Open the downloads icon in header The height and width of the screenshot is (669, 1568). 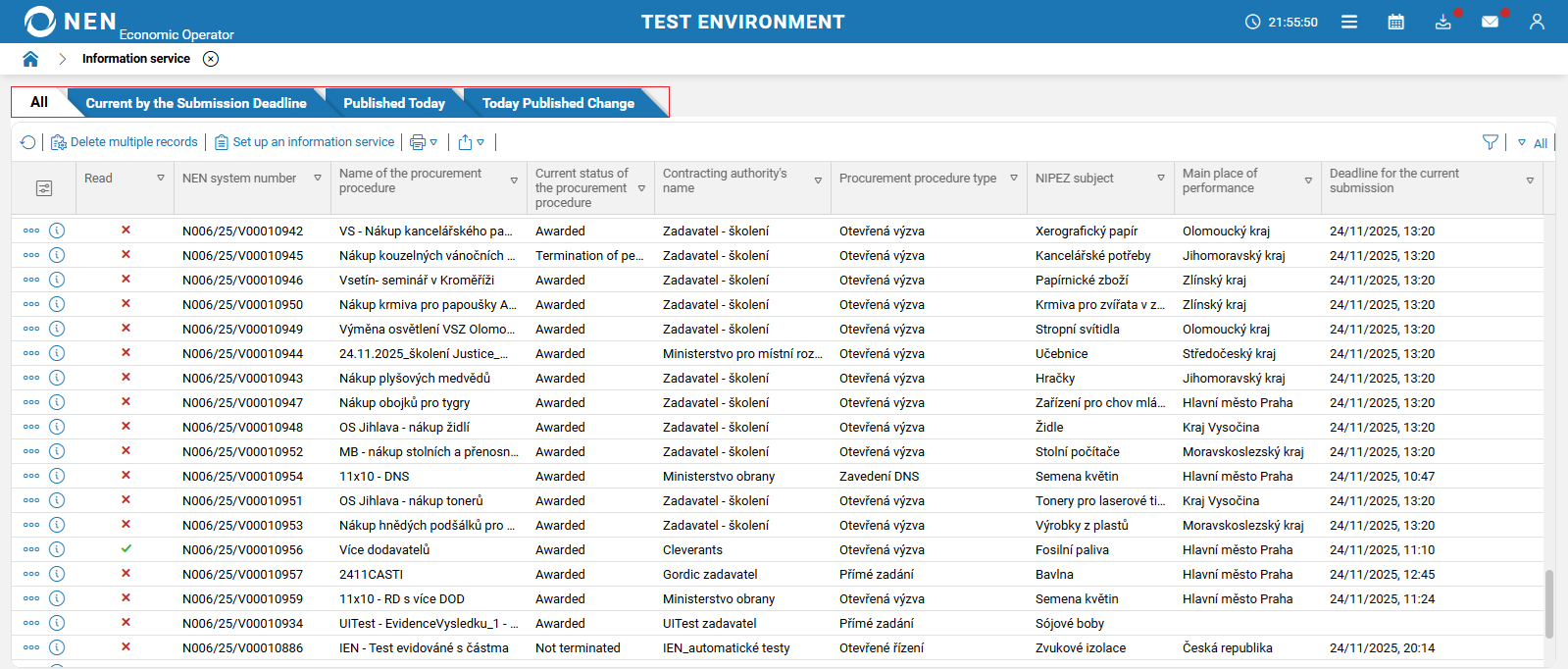1443,22
